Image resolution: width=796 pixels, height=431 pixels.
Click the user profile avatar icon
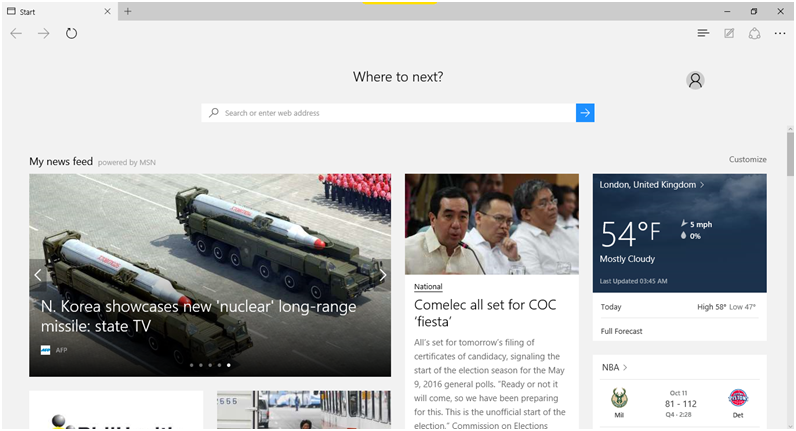[695, 81]
